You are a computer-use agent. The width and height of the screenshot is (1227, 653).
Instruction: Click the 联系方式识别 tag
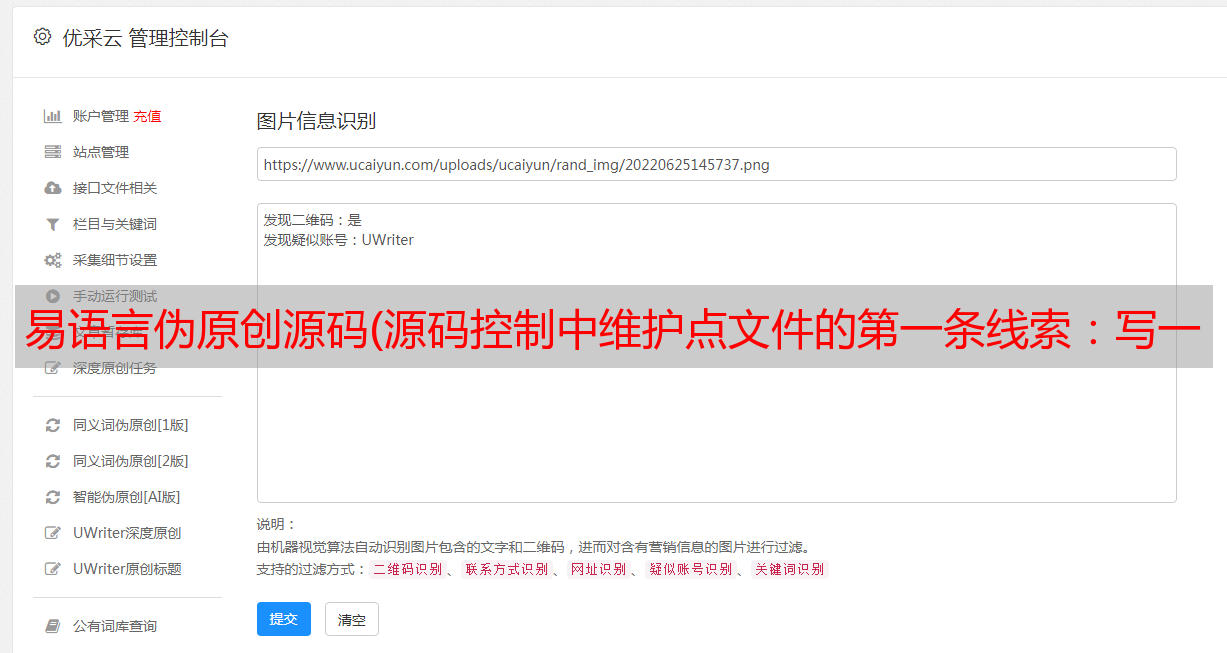[x=506, y=569]
